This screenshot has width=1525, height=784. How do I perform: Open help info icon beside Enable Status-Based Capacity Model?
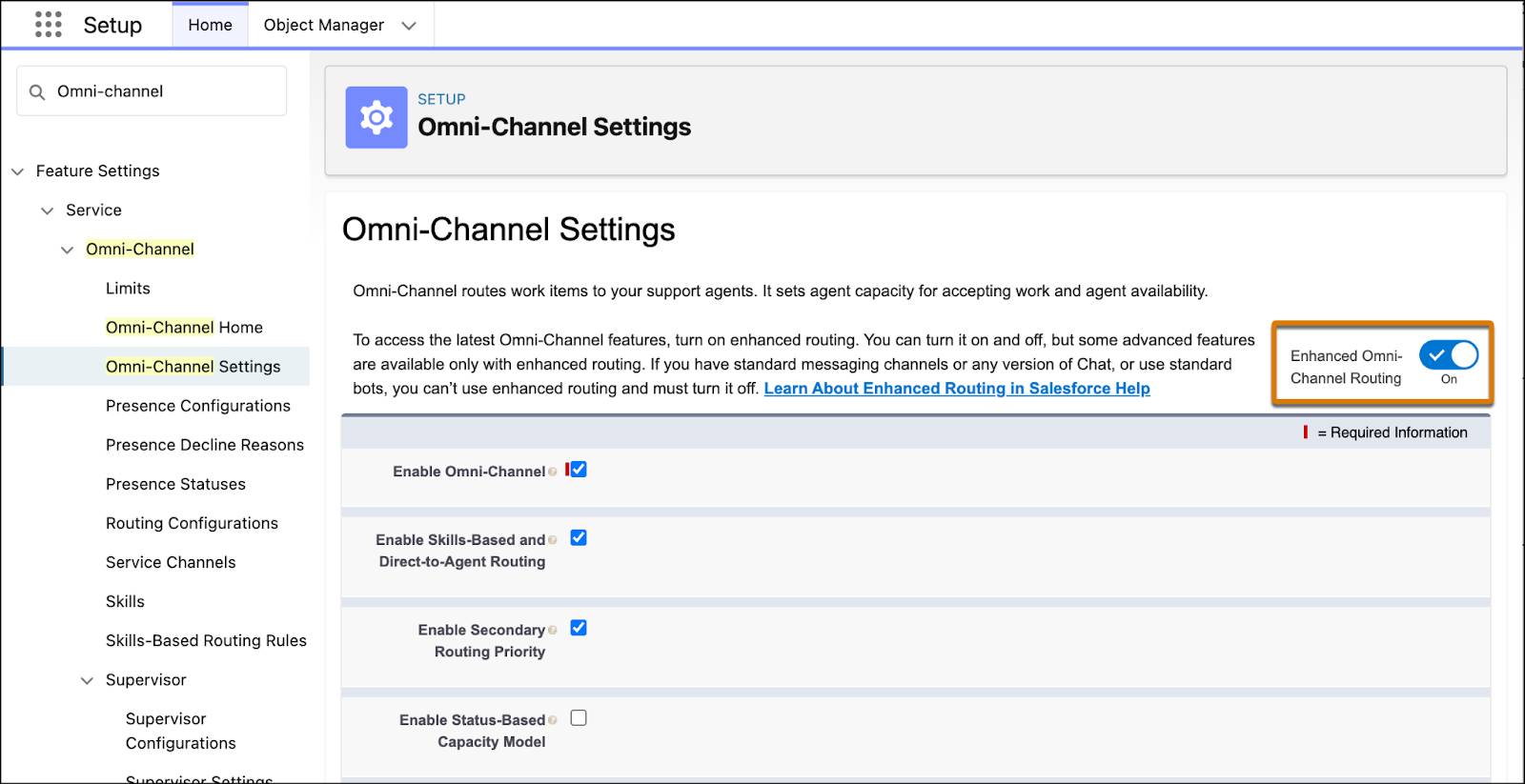553,720
